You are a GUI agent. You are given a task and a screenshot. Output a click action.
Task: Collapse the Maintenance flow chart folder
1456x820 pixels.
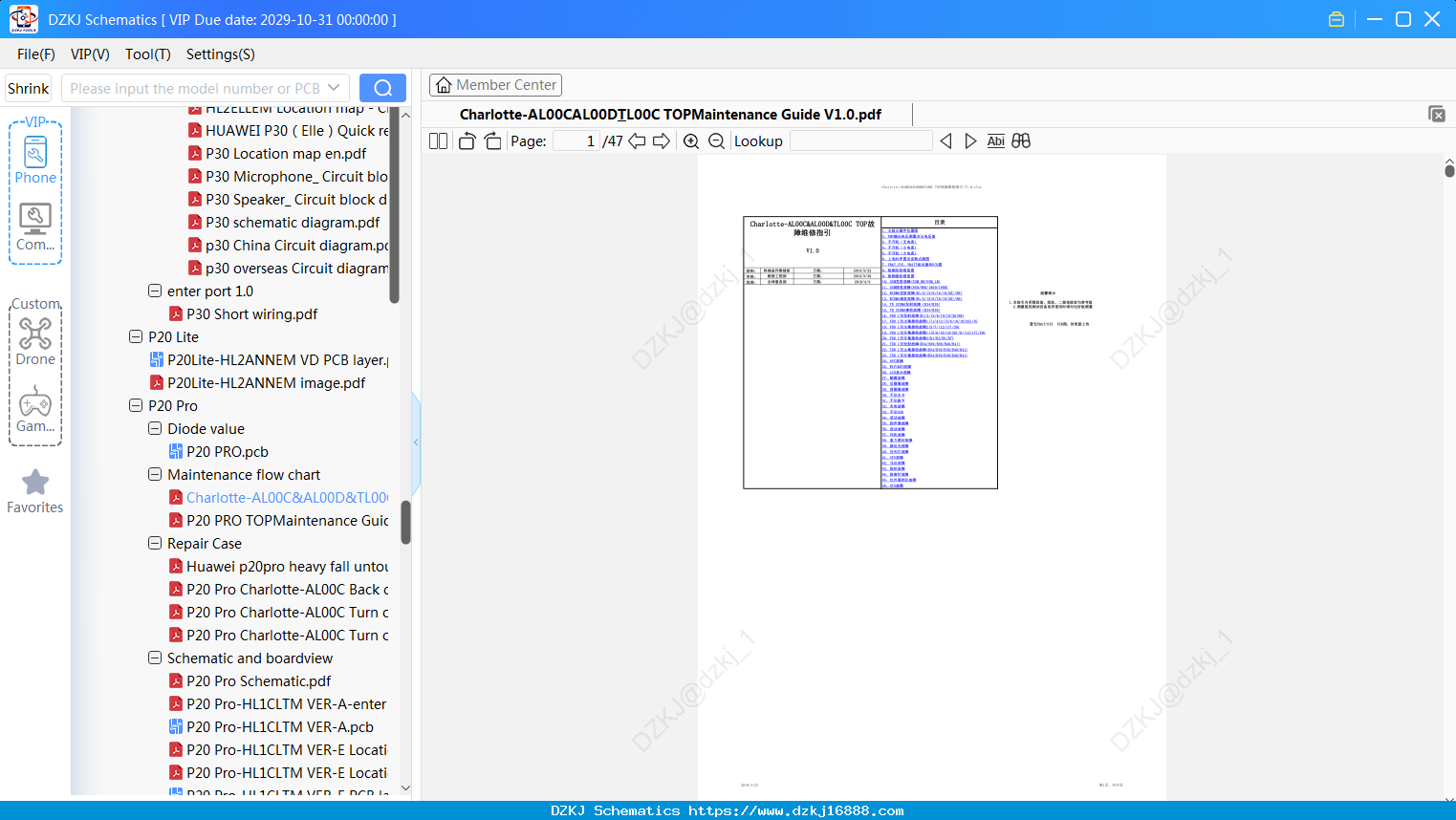pyautogui.click(x=155, y=474)
